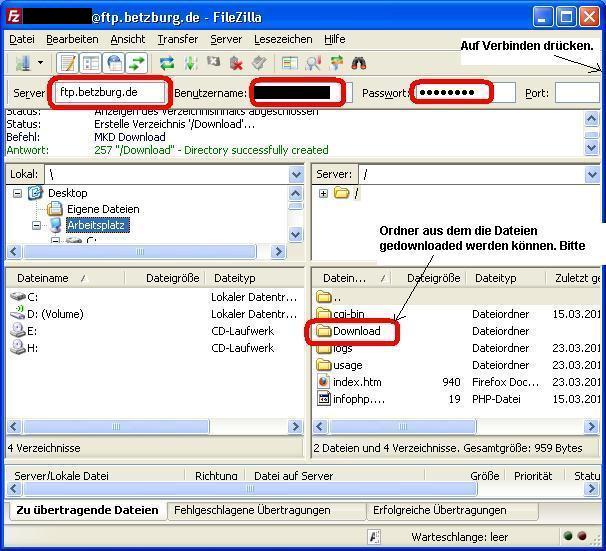Select the C: drive entry
Screen dimensions: 606x551
pos(25,297)
